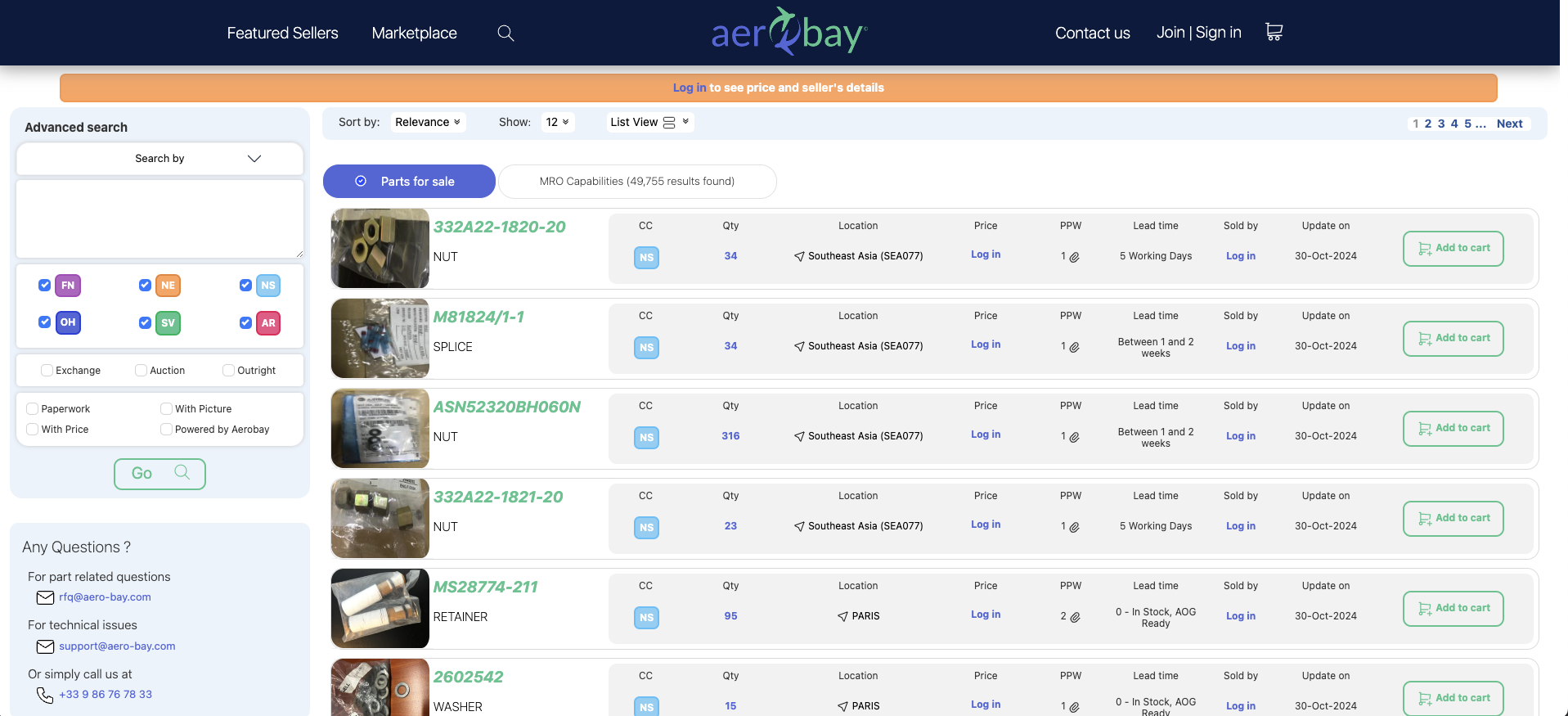Viewport: 1568px width, 716px height.
Task: Open the List View dropdown
Action: click(650, 122)
